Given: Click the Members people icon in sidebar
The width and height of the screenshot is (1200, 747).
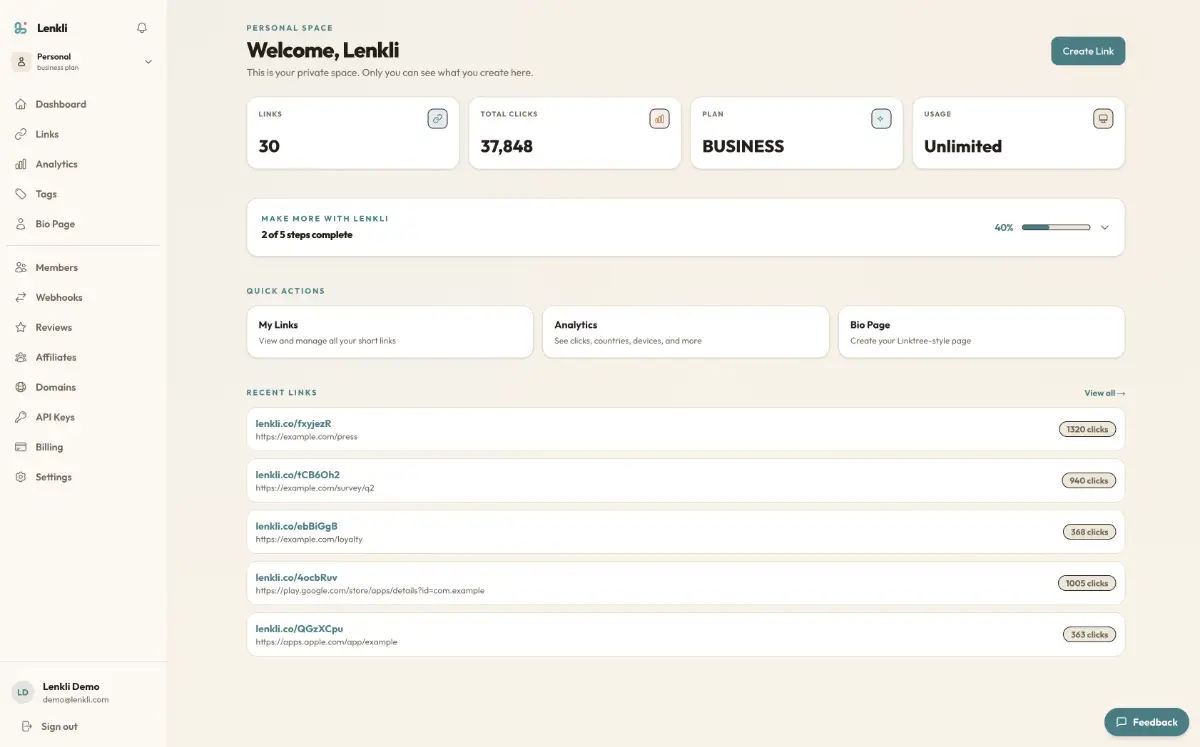Looking at the screenshot, I should coord(21,267).
